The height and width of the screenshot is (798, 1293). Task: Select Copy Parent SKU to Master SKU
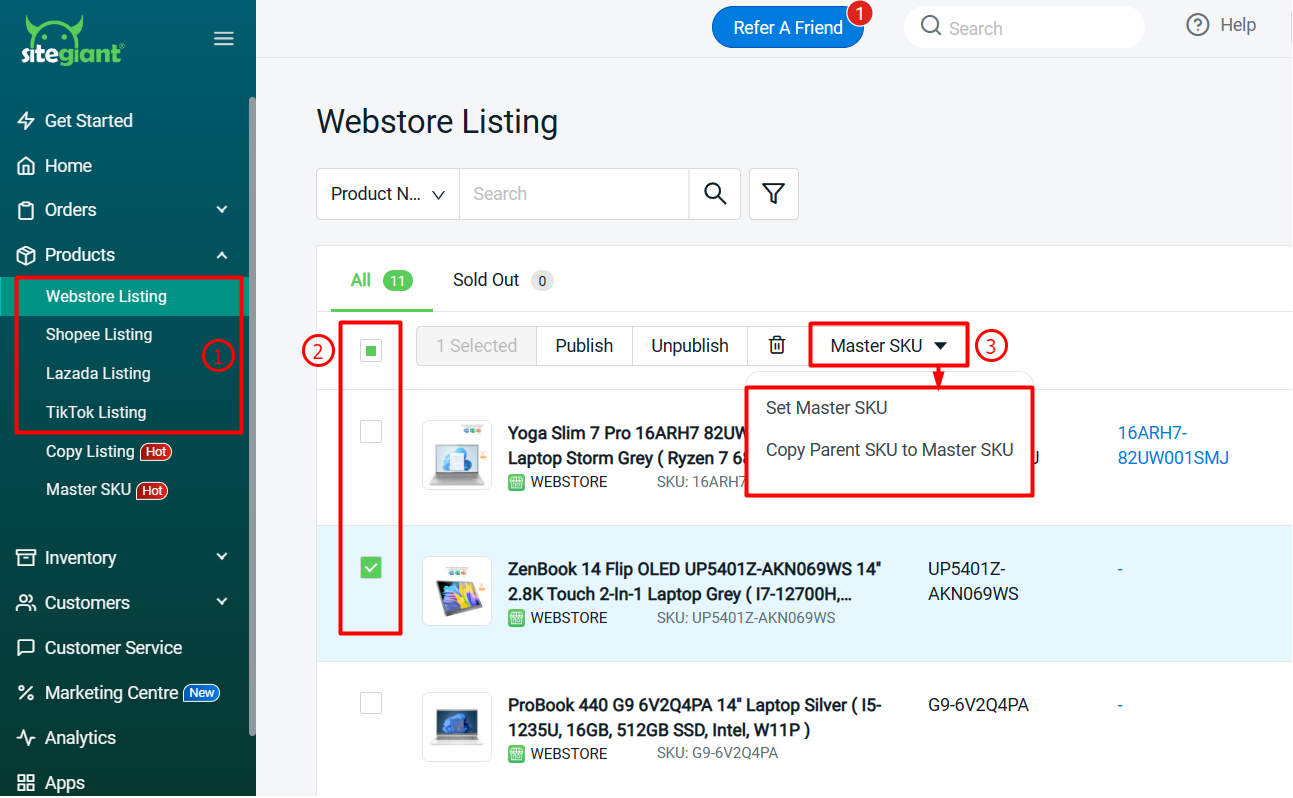pyautogui.click(x=889, y=450)
